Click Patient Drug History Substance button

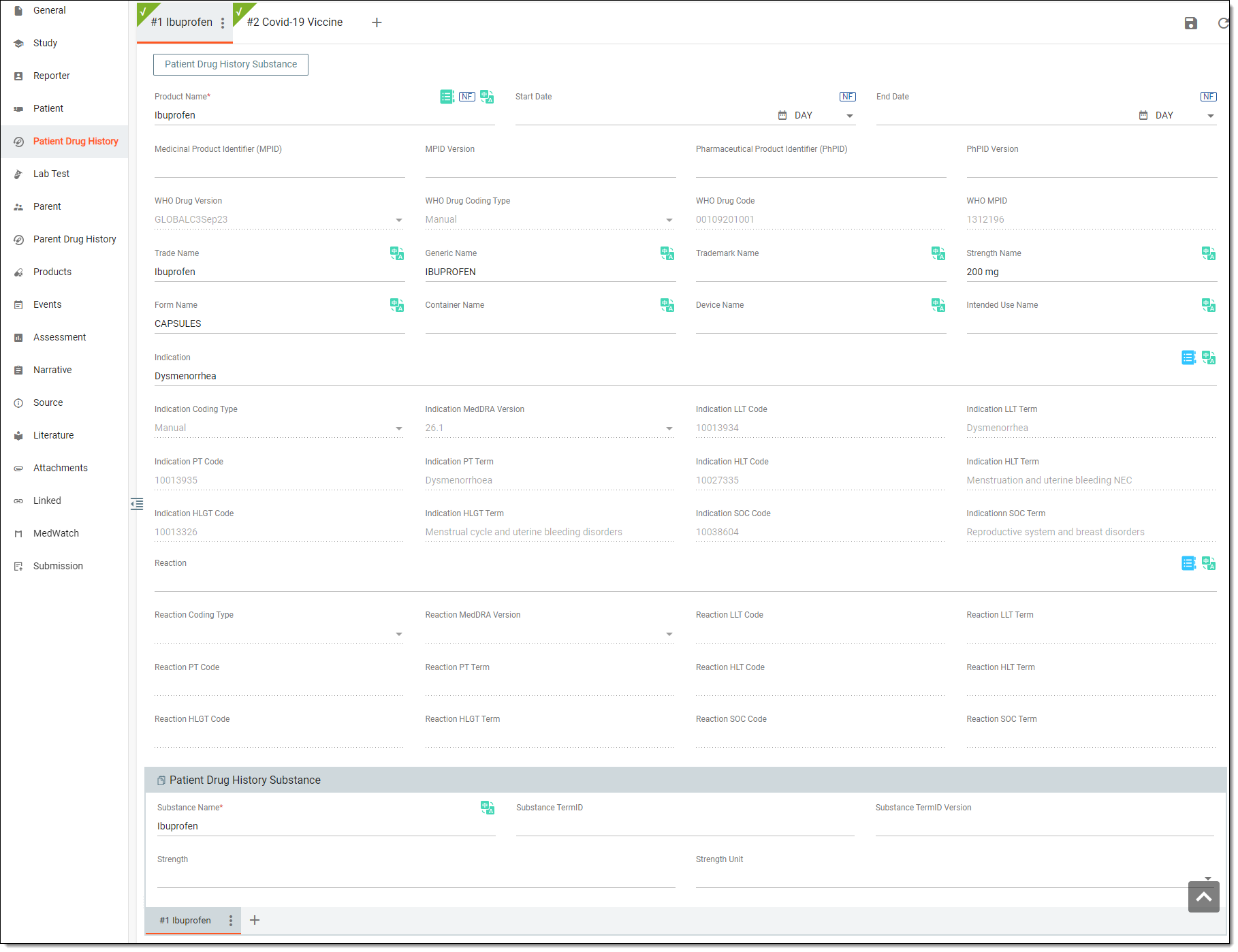click(x=231, y=65)
